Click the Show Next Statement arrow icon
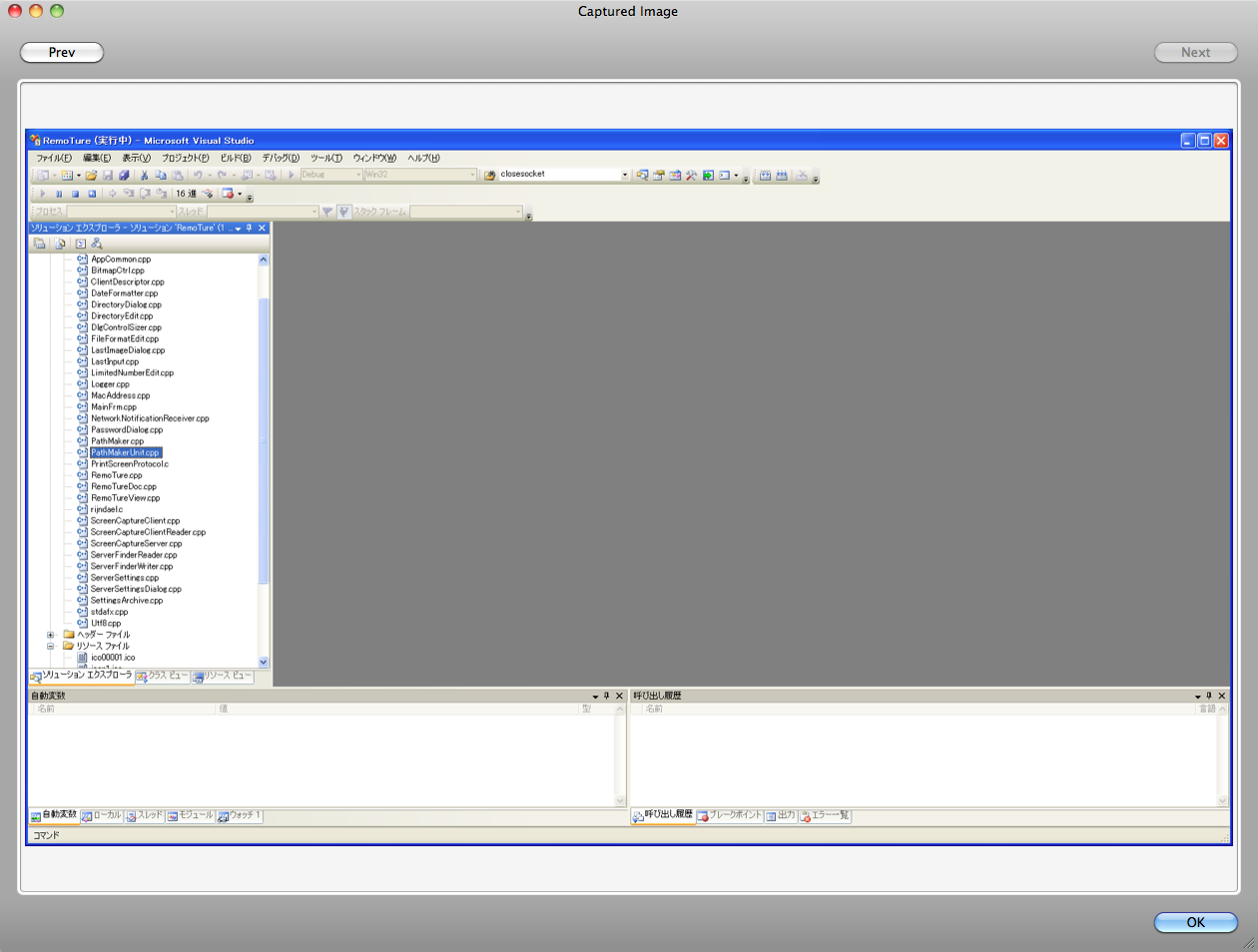The width and height of the screenshot is (1258, 952). [112, 194]
